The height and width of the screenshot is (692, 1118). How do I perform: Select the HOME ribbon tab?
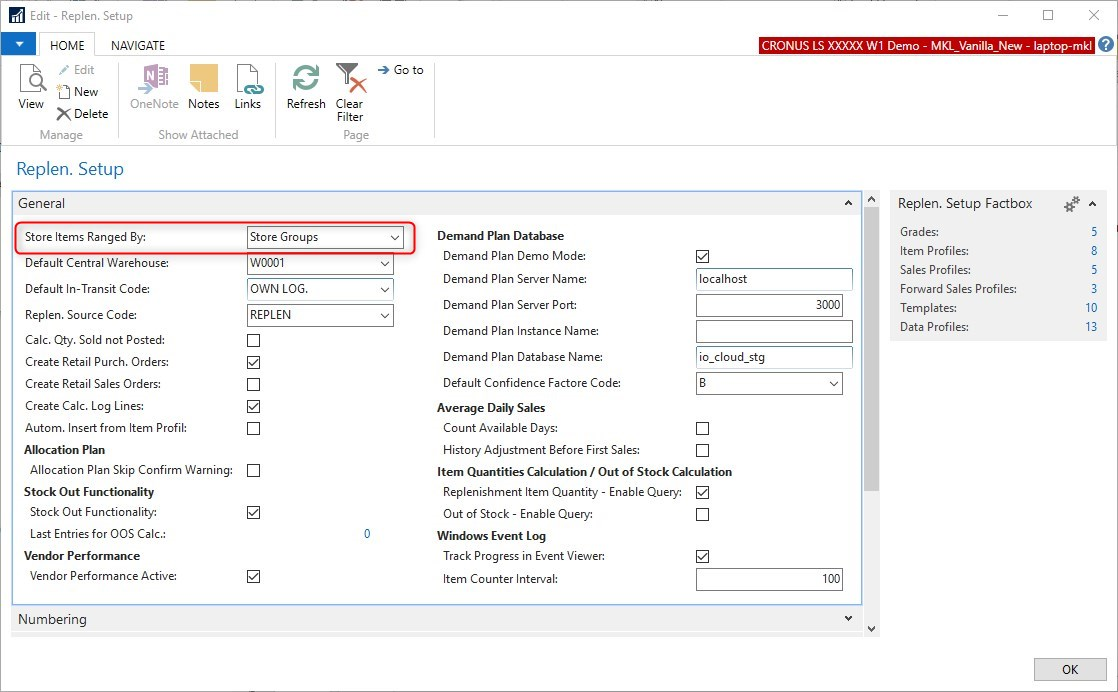pos(68,45)
